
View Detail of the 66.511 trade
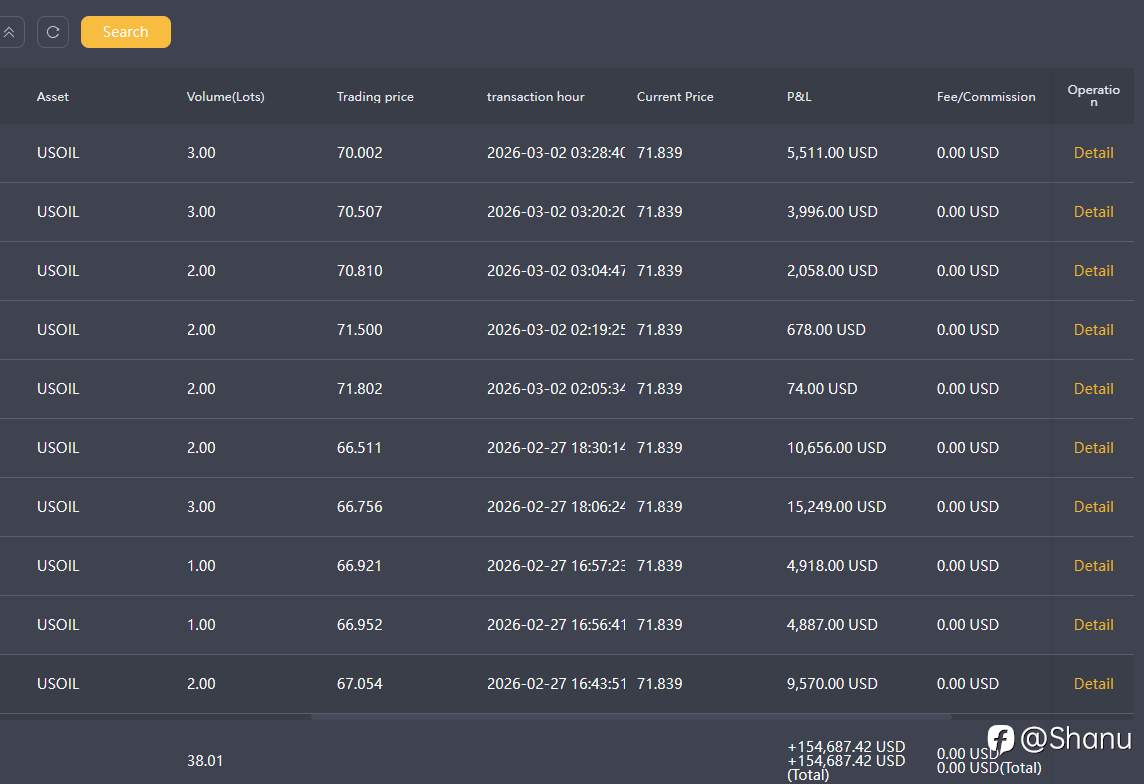pos(1093,448)
